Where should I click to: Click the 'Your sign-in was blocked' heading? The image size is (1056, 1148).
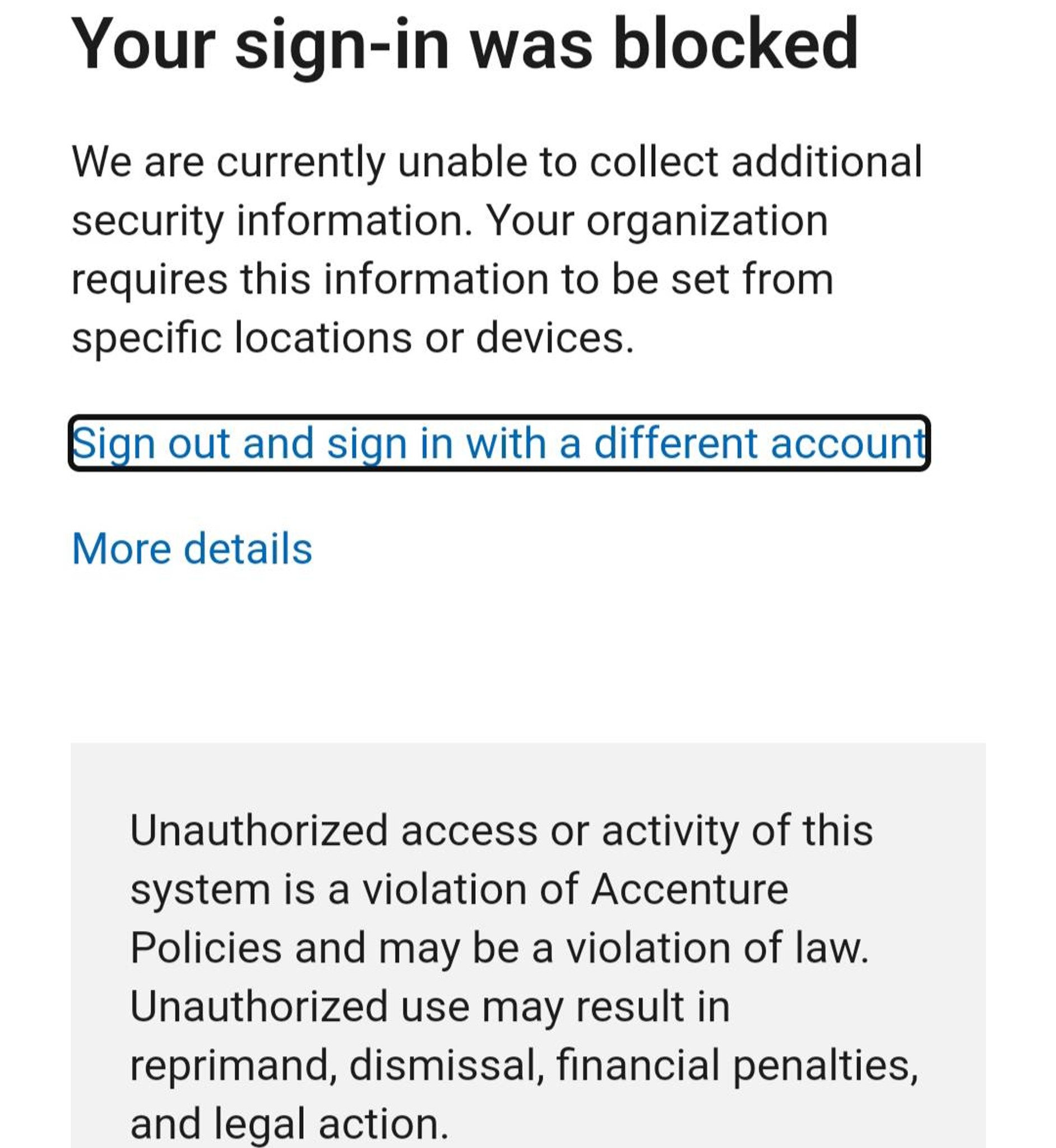(x=464, y=45)
